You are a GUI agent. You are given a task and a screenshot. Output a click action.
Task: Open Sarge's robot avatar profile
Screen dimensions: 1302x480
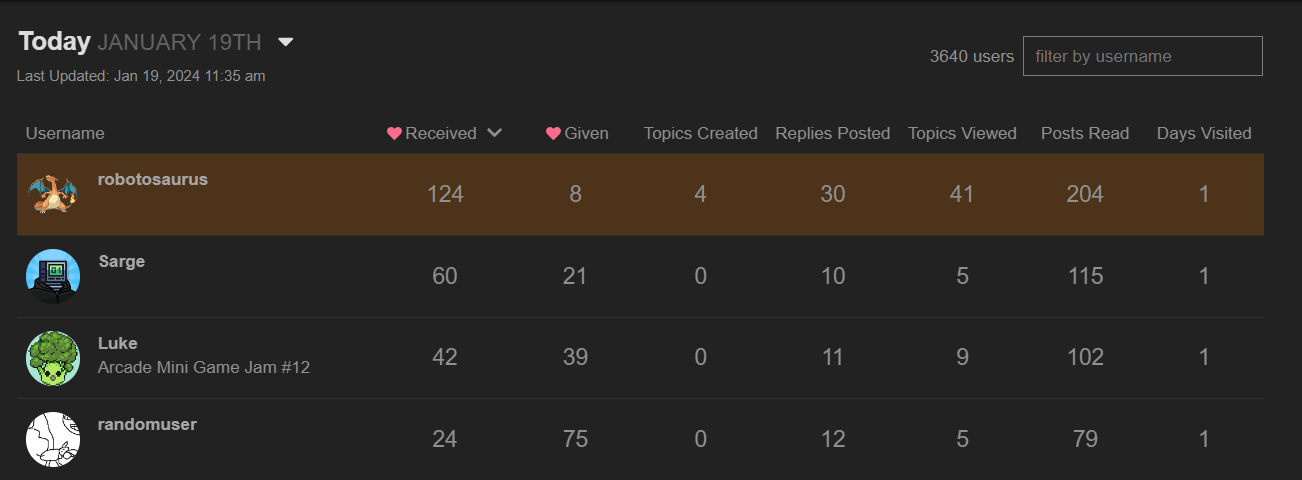click(x=53, y=276)
